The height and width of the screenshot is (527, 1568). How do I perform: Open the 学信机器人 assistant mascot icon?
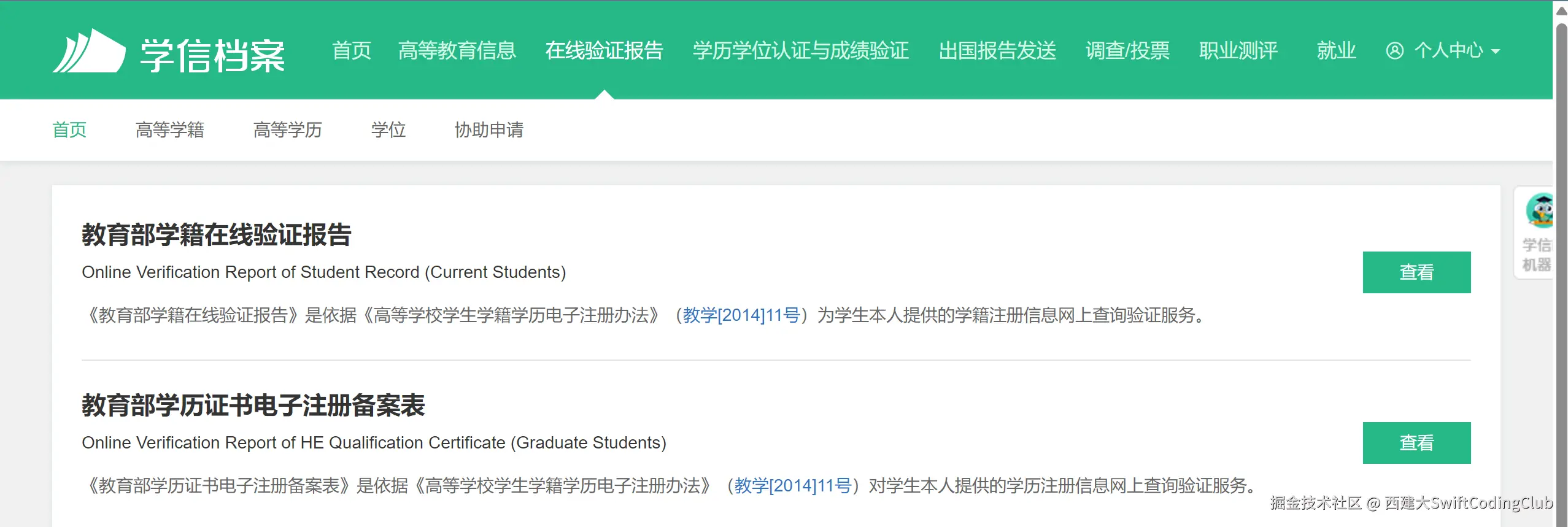[x=1540, y=212]
